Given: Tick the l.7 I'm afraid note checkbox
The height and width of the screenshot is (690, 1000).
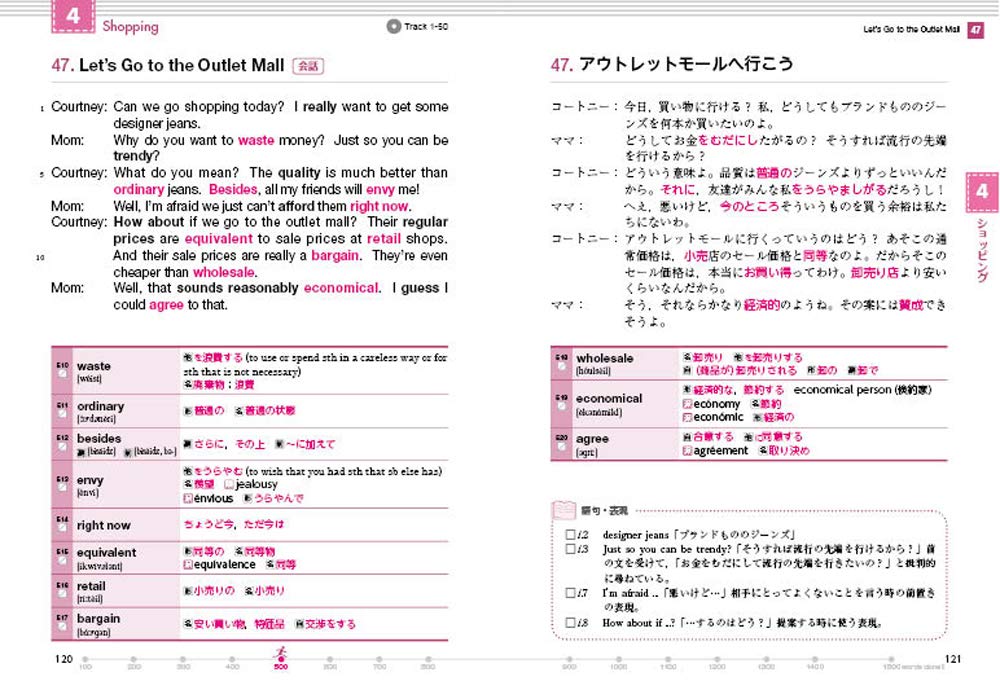Looking at the screenshot, I should (x=571, y=592).
